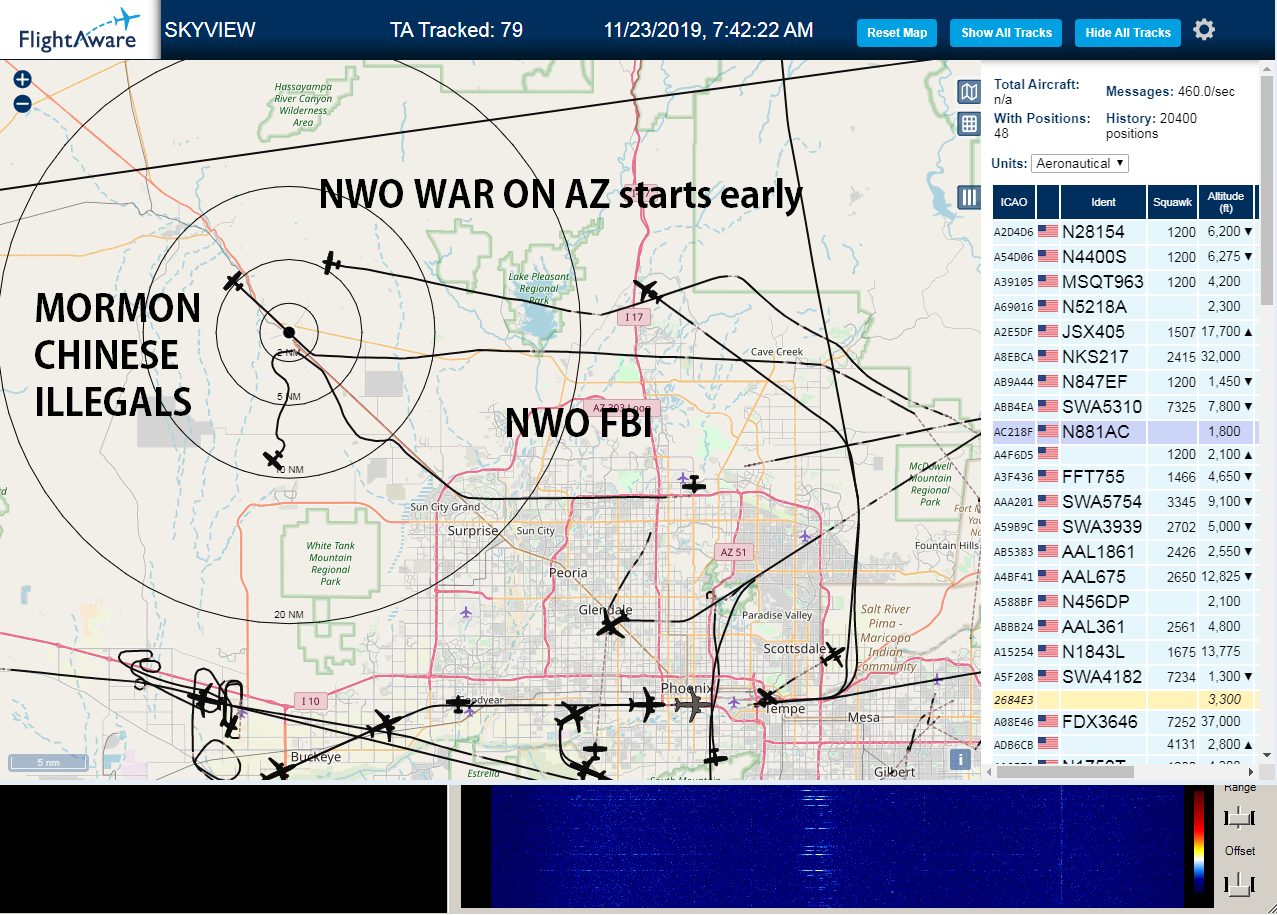Select the SWA3939 aircraft row
This screenshot has height=915, width=1277.
[1125, 526]
